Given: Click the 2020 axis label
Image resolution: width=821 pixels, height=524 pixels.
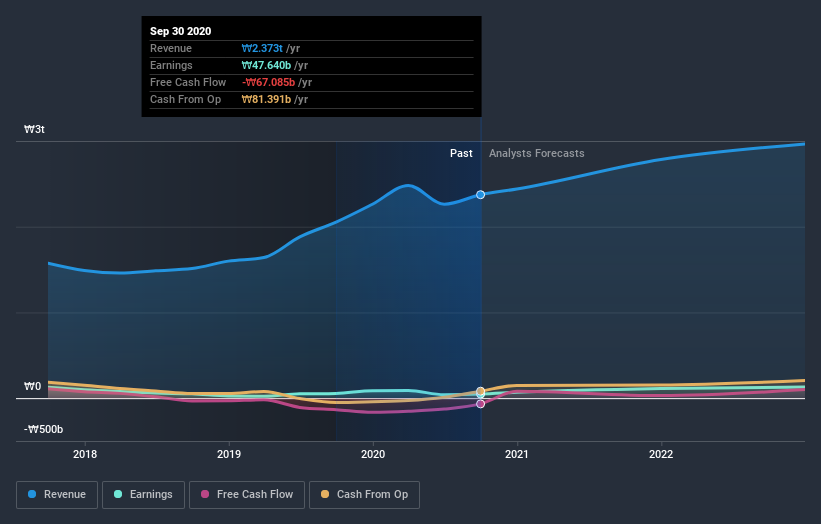Looking at the screenshot, I should [x=373, y=454].
